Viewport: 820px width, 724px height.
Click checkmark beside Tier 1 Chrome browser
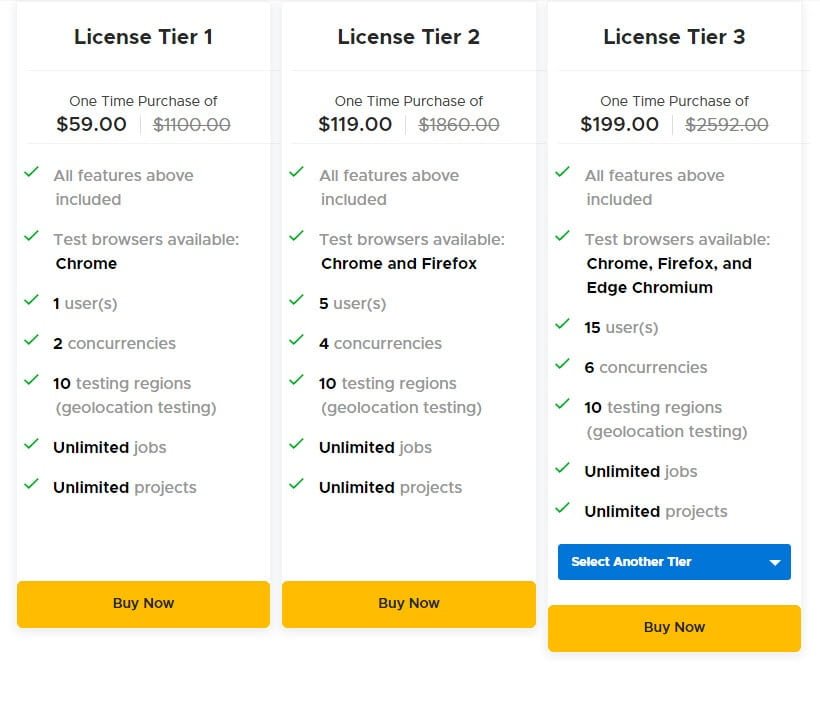coord(32,237)
